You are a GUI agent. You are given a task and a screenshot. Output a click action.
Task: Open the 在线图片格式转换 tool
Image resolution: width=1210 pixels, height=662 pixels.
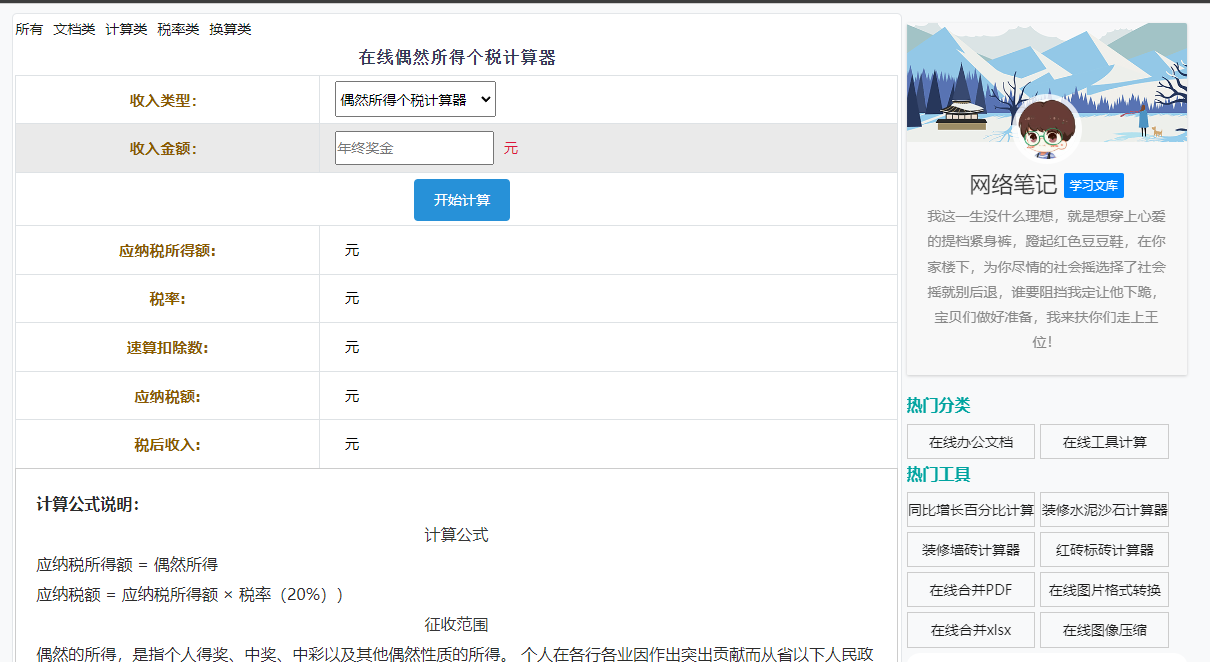pyautogui.click(x=1104, y=590)
